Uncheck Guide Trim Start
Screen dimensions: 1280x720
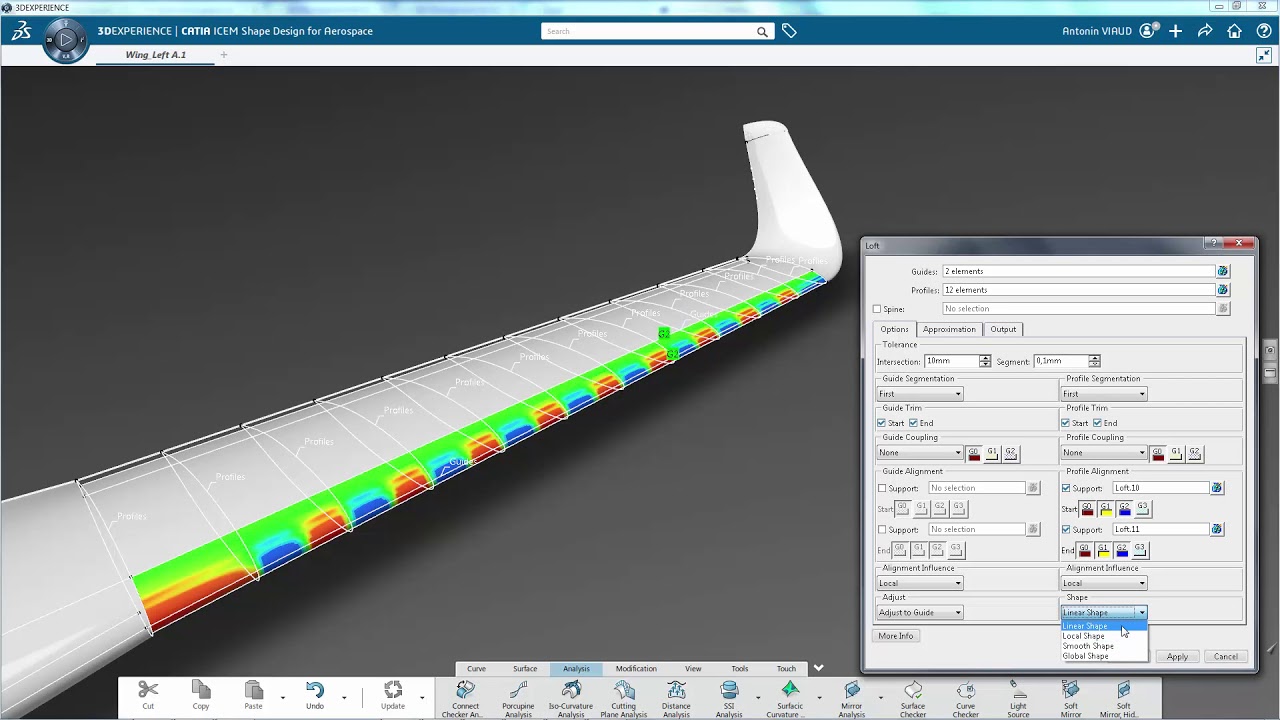(883, 423)
